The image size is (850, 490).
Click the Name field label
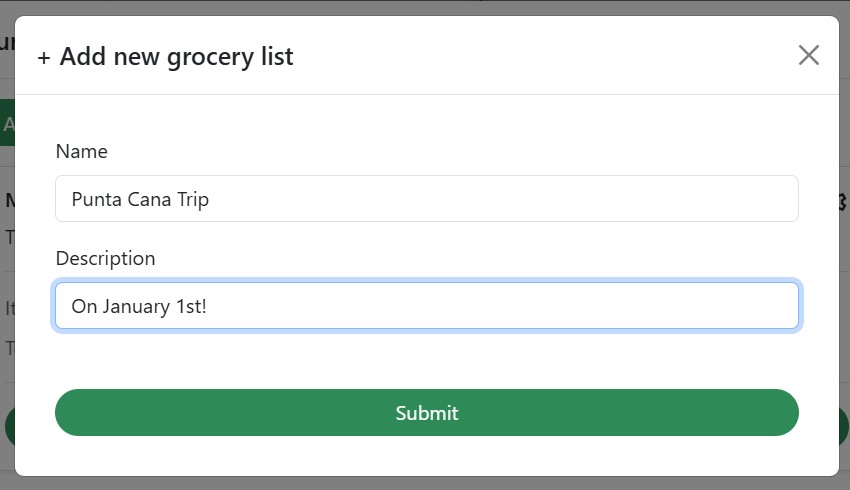82,151
